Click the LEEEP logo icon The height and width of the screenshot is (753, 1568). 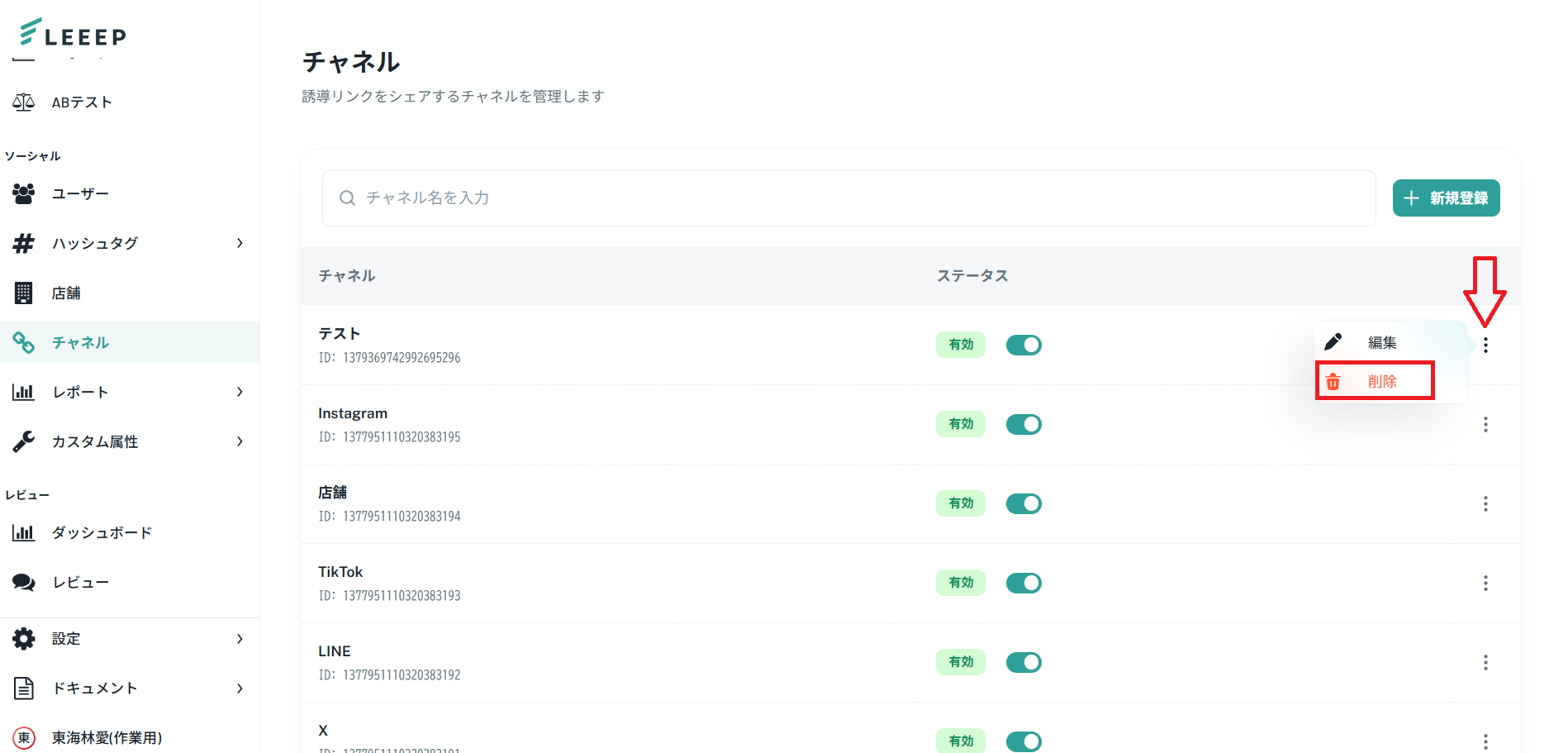(x=31, y=31)
